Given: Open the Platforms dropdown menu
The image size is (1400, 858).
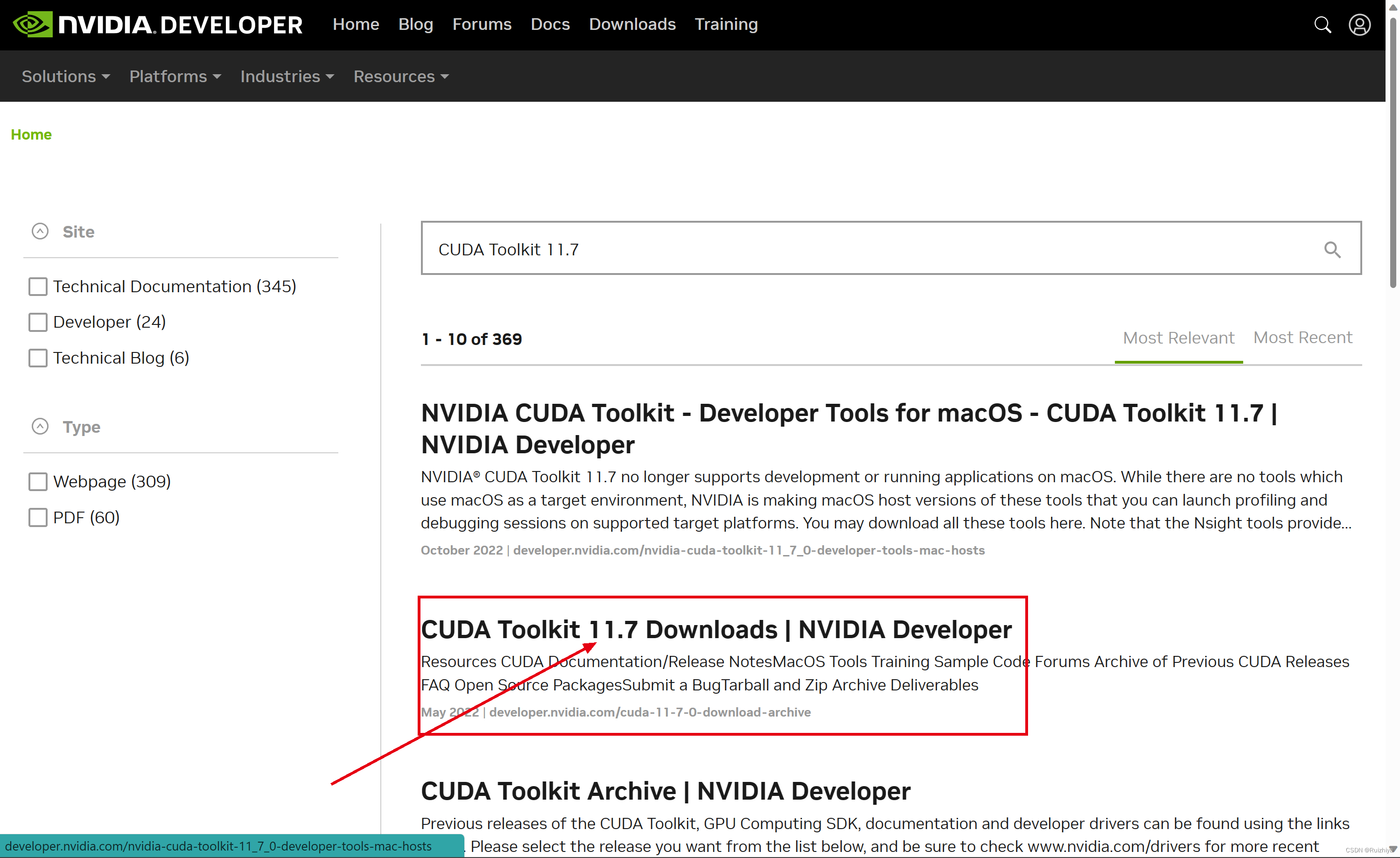Looking at the screenshot, I should (x=175, y=76).
